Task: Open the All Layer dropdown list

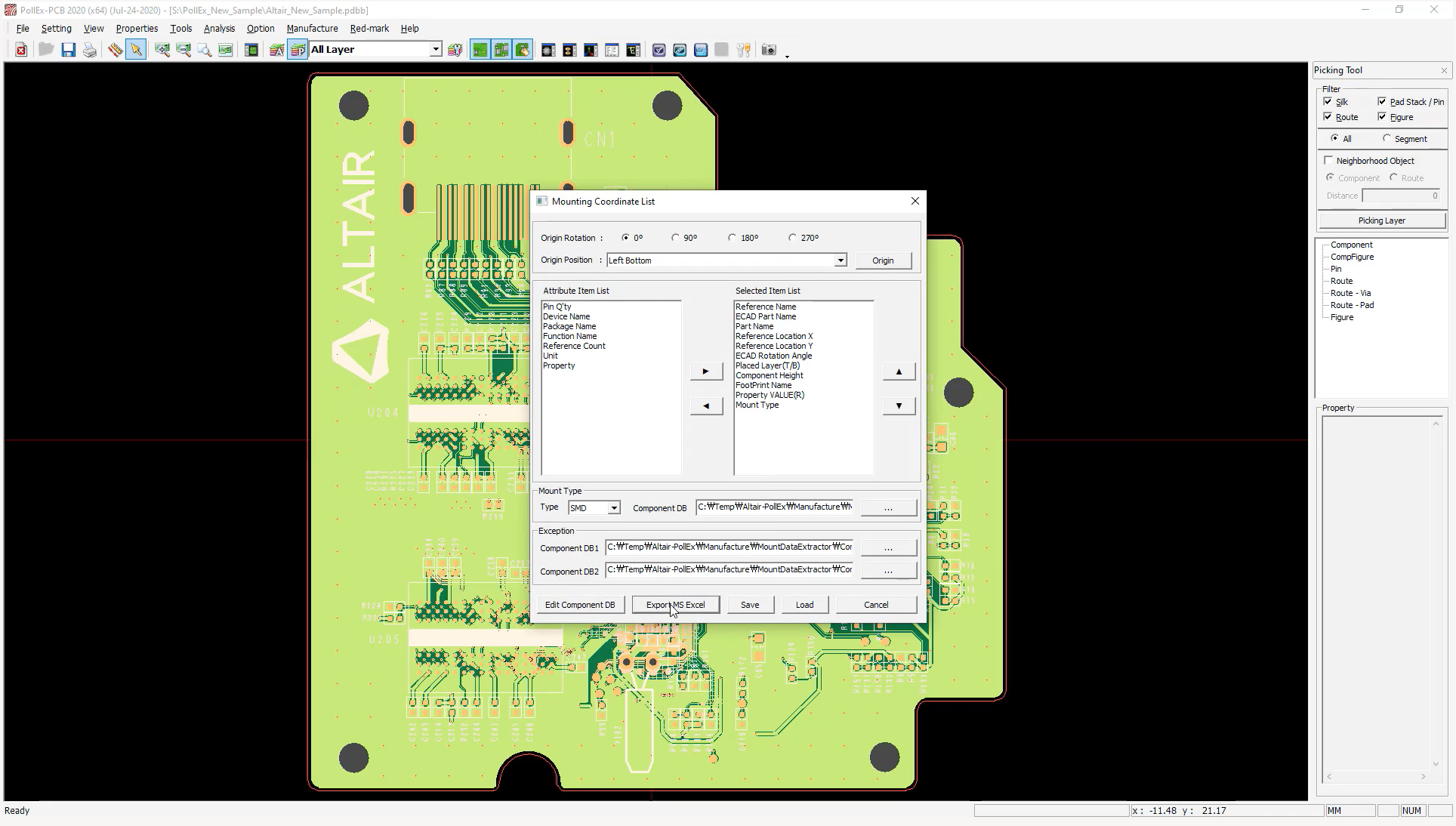Action: coord(436,50)
